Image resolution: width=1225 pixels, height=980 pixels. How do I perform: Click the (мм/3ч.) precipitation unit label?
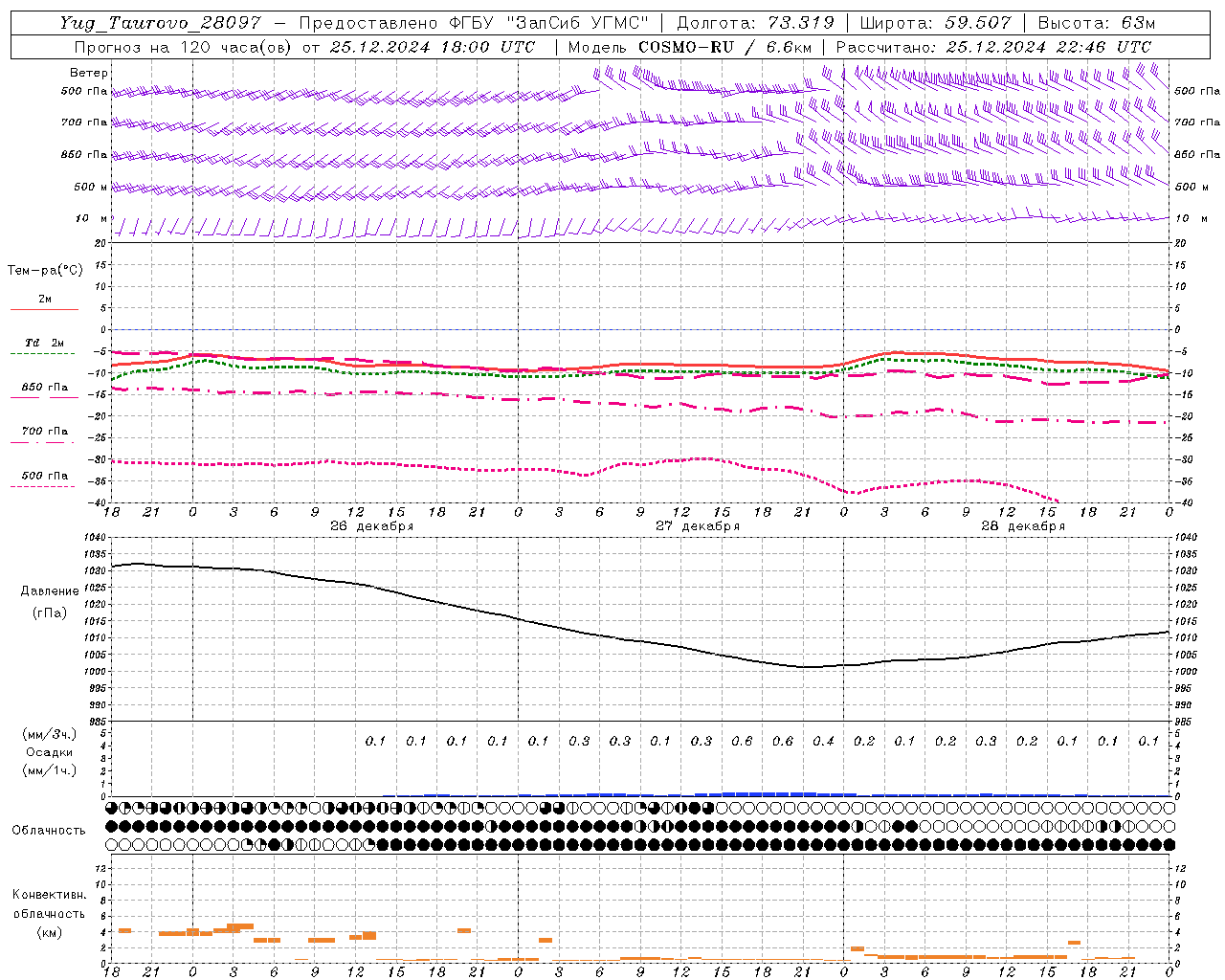tap(50, 734)
